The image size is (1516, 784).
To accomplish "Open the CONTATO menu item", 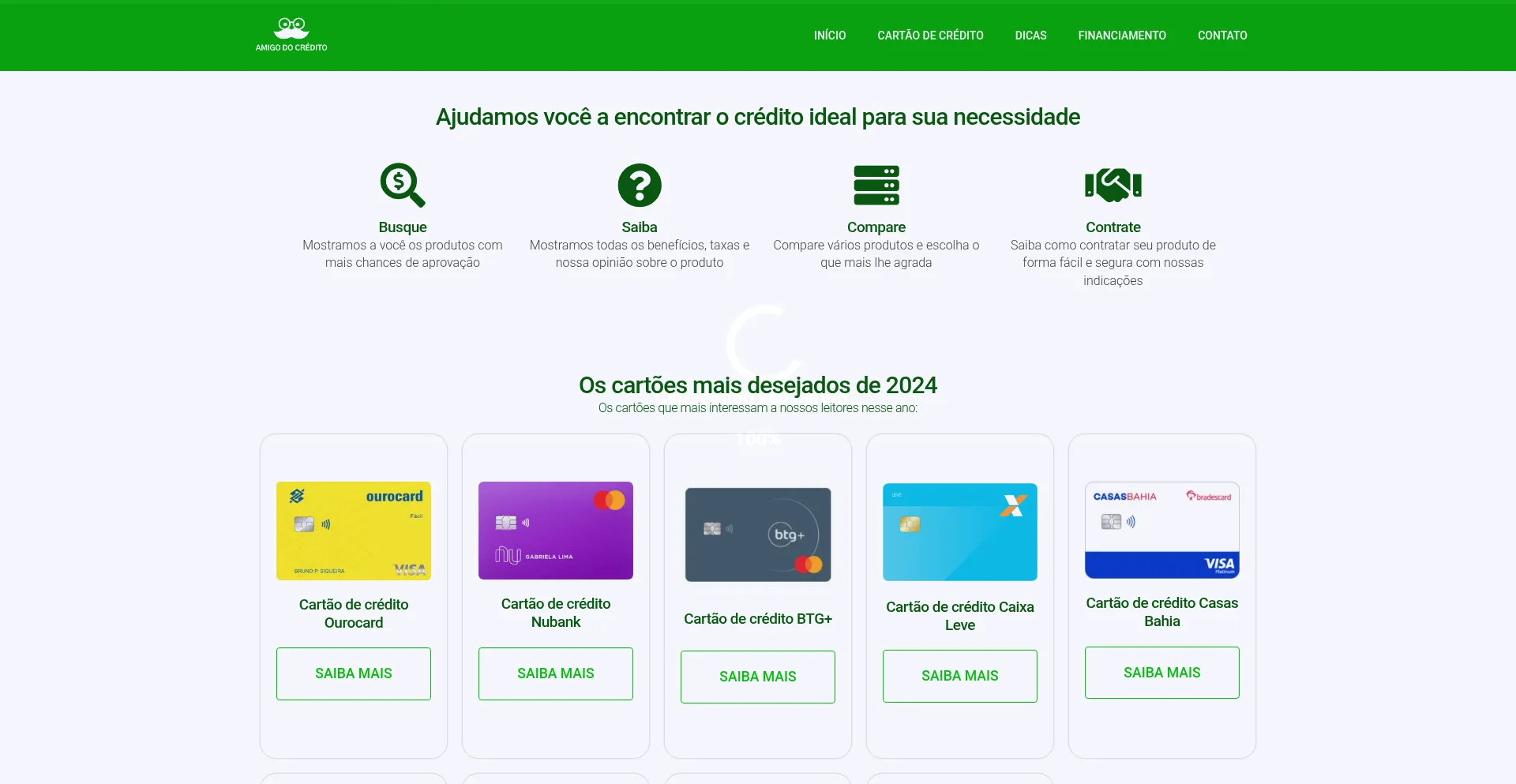I will tap(1222, 36).
